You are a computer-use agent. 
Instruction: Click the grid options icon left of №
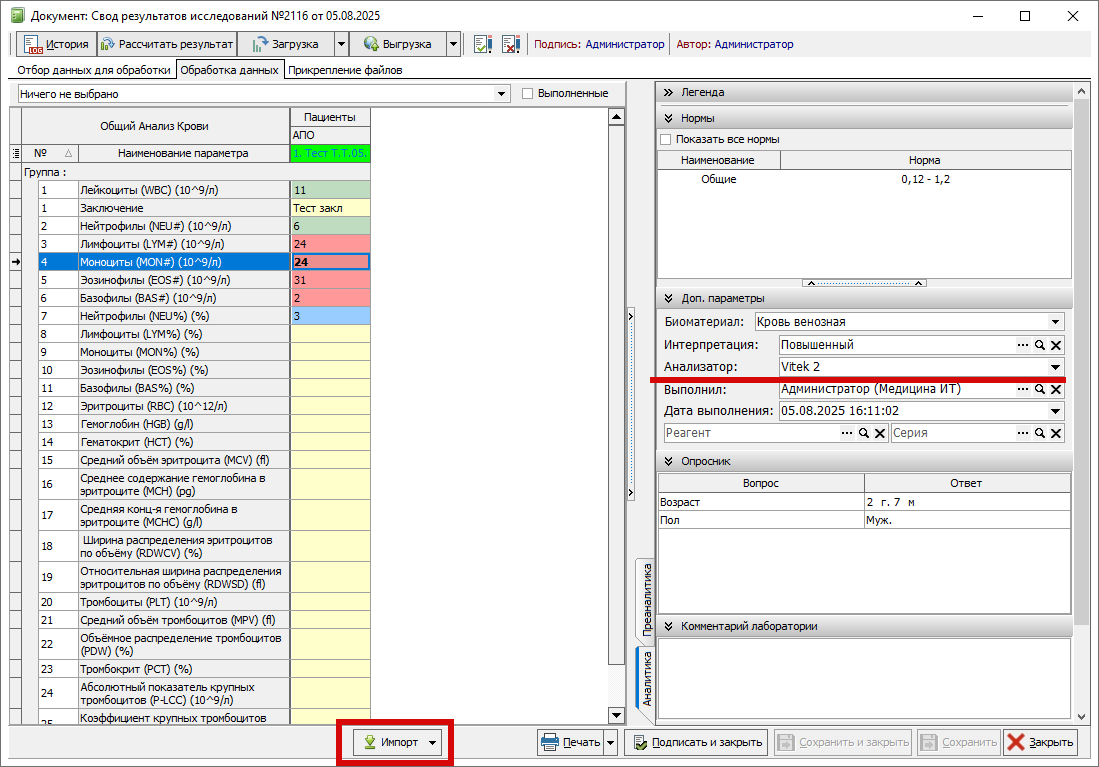pos(15,153)
